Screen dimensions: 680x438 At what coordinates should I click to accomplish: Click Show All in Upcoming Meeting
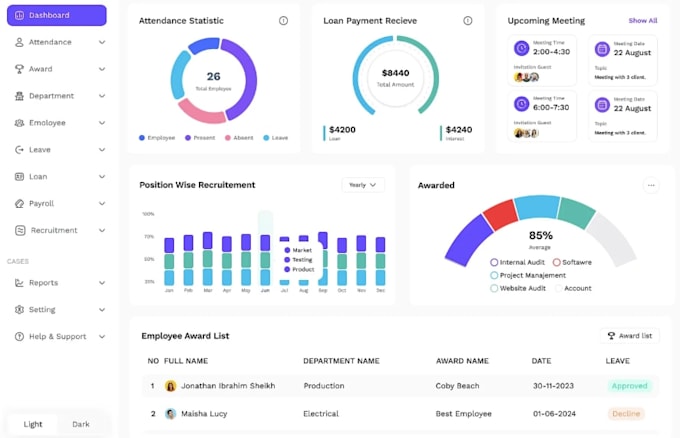(x=643, y=20)
